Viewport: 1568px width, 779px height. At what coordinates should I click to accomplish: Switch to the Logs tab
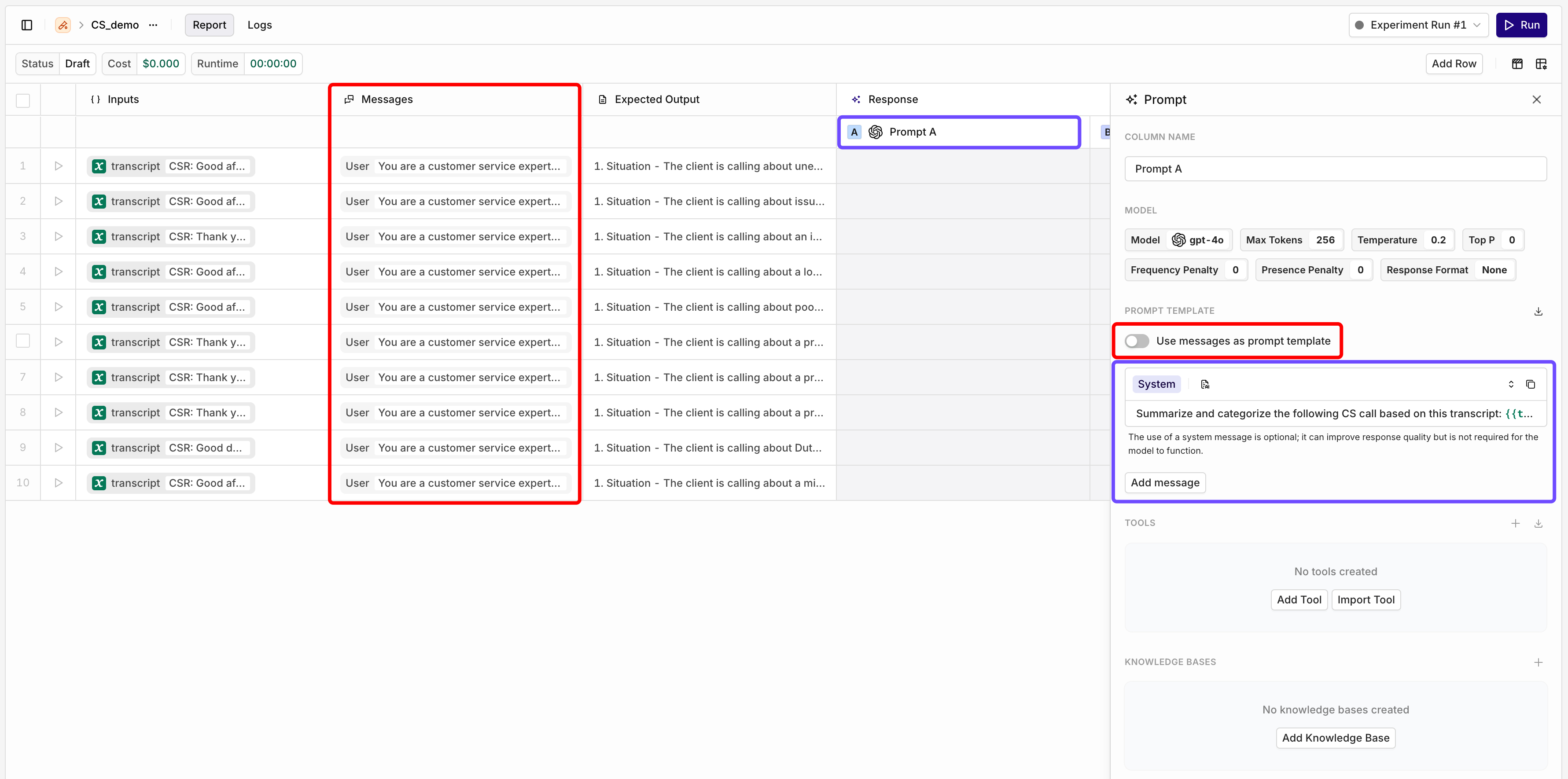(259, 25)
